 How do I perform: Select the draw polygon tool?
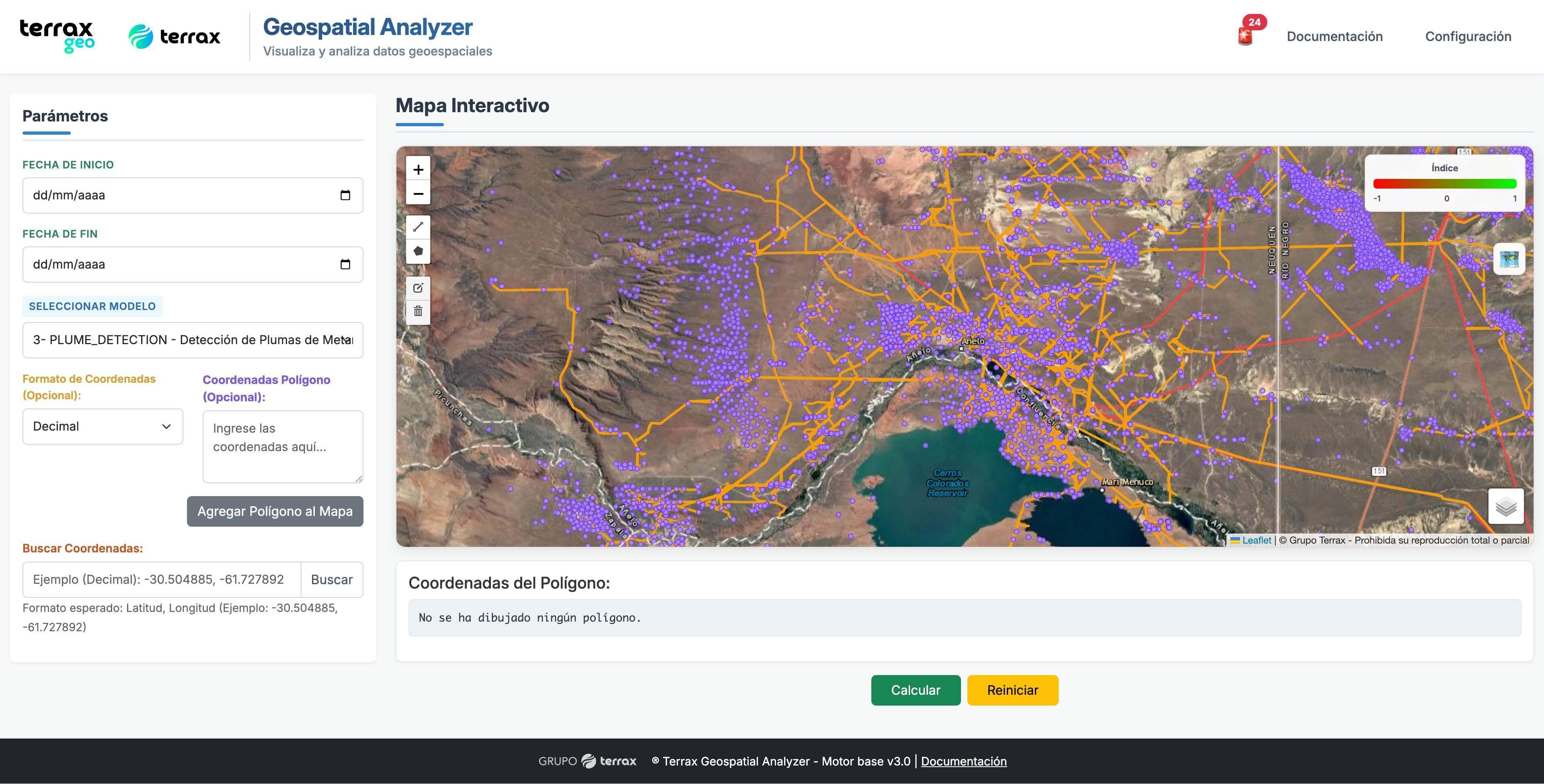[418, 251]
